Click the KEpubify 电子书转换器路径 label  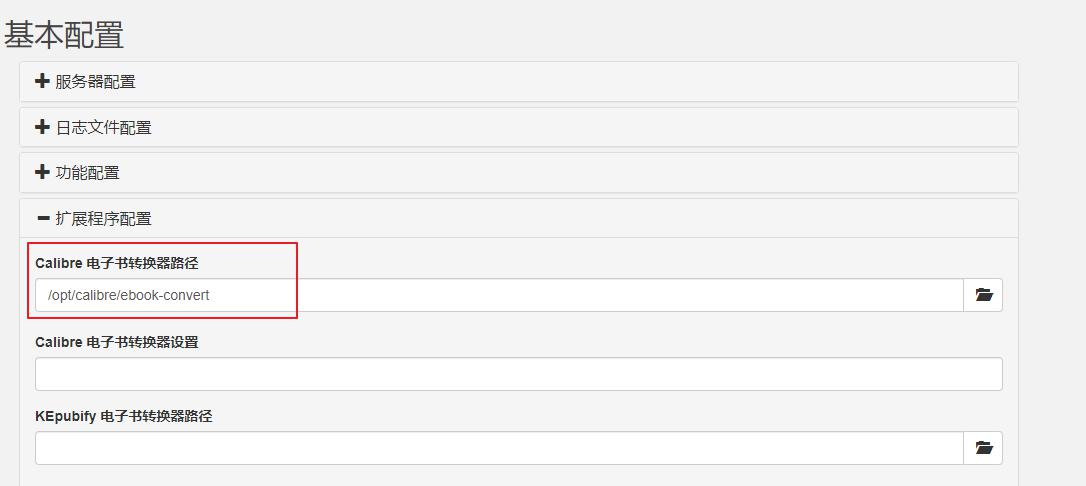pos(123,416)
